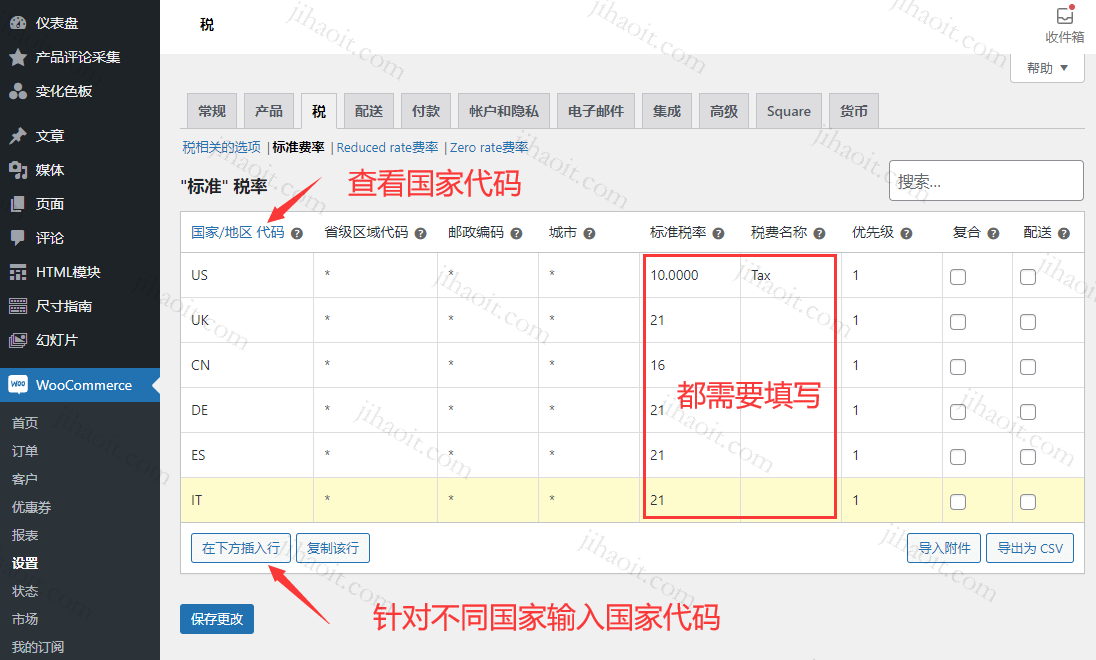This screenshot has height=660, width=1096.
Task: Click the 复制该行 button
Action: (333, 548)
